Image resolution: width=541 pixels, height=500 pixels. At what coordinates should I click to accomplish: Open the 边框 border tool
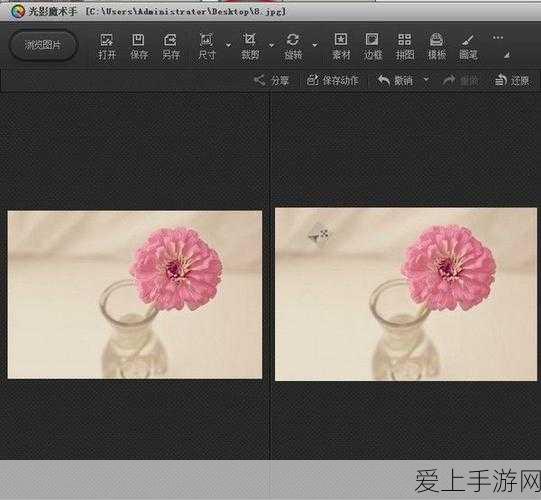click(373, 47)
